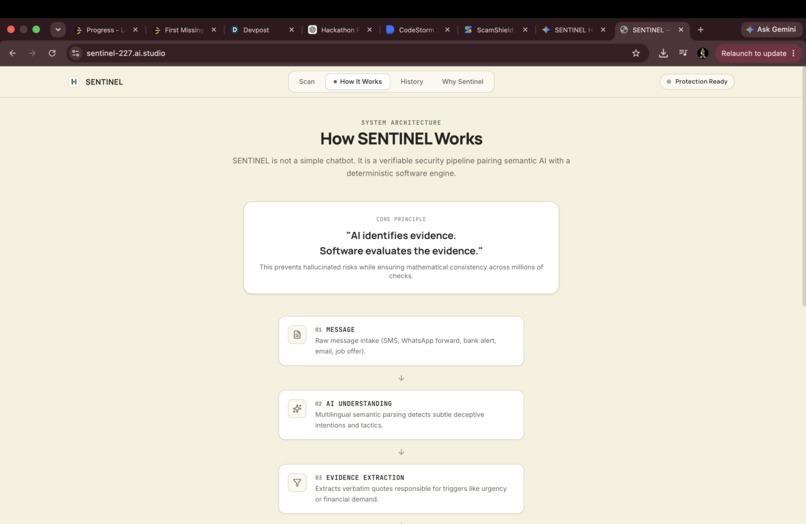Click the "How SENTINEL Works" heading

click(x=401, y=139)
